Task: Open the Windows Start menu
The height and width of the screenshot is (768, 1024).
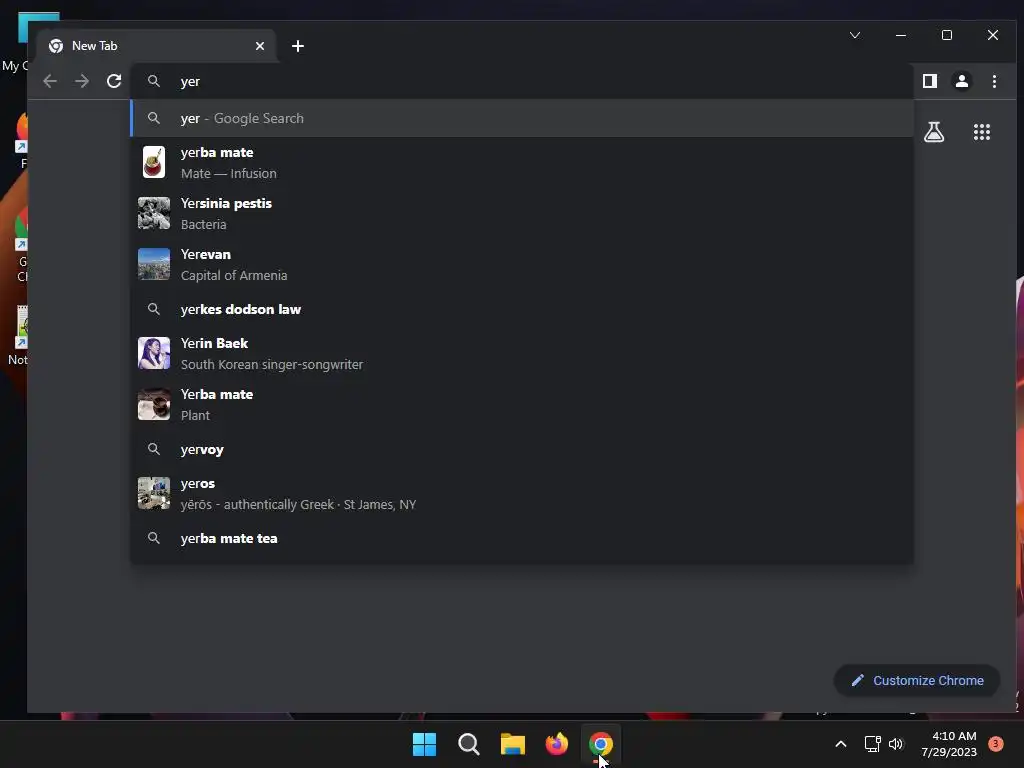Action: click(x=424, y=744)
